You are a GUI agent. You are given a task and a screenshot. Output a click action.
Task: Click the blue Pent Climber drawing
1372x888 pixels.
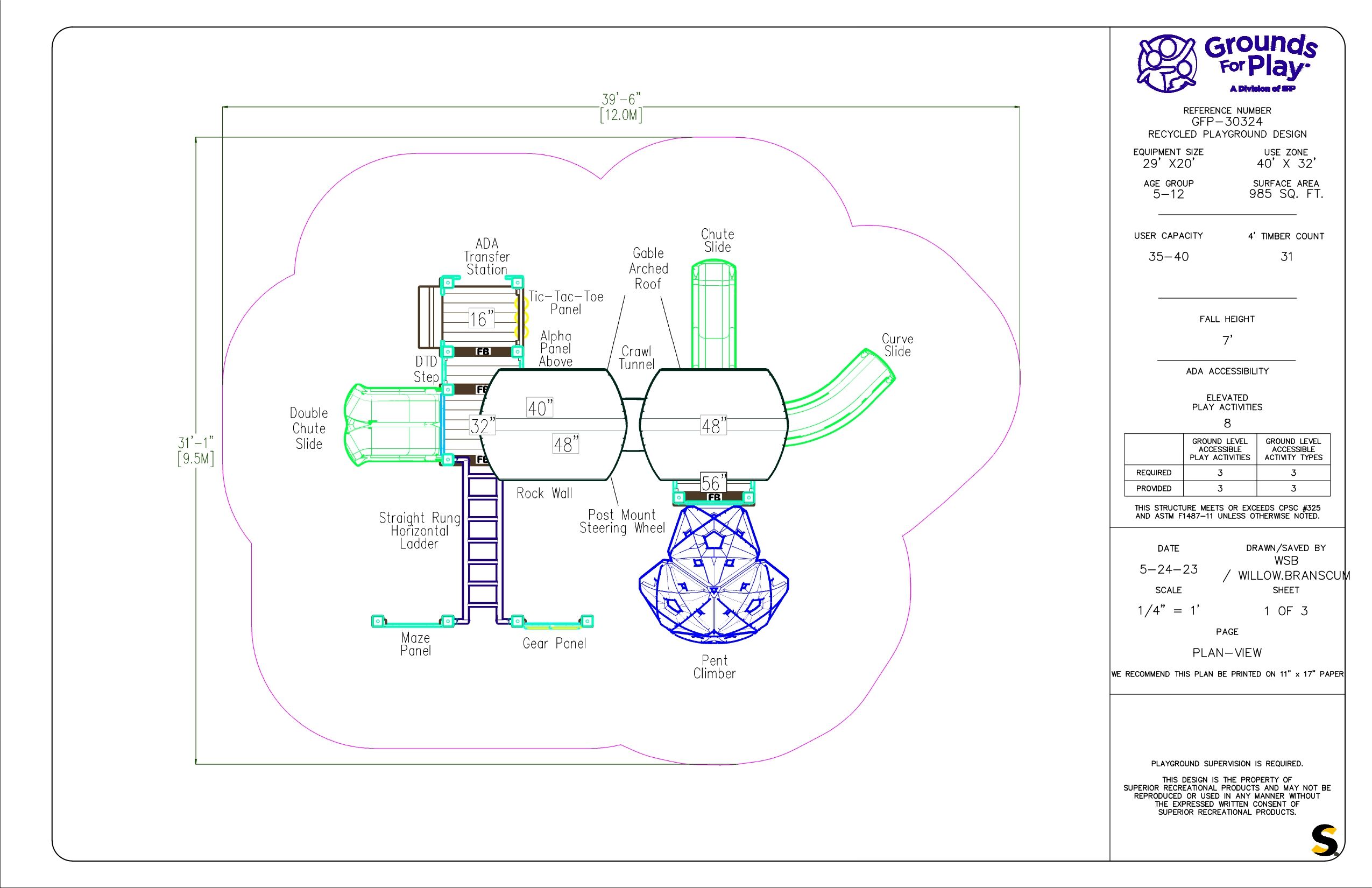[713, 576]
